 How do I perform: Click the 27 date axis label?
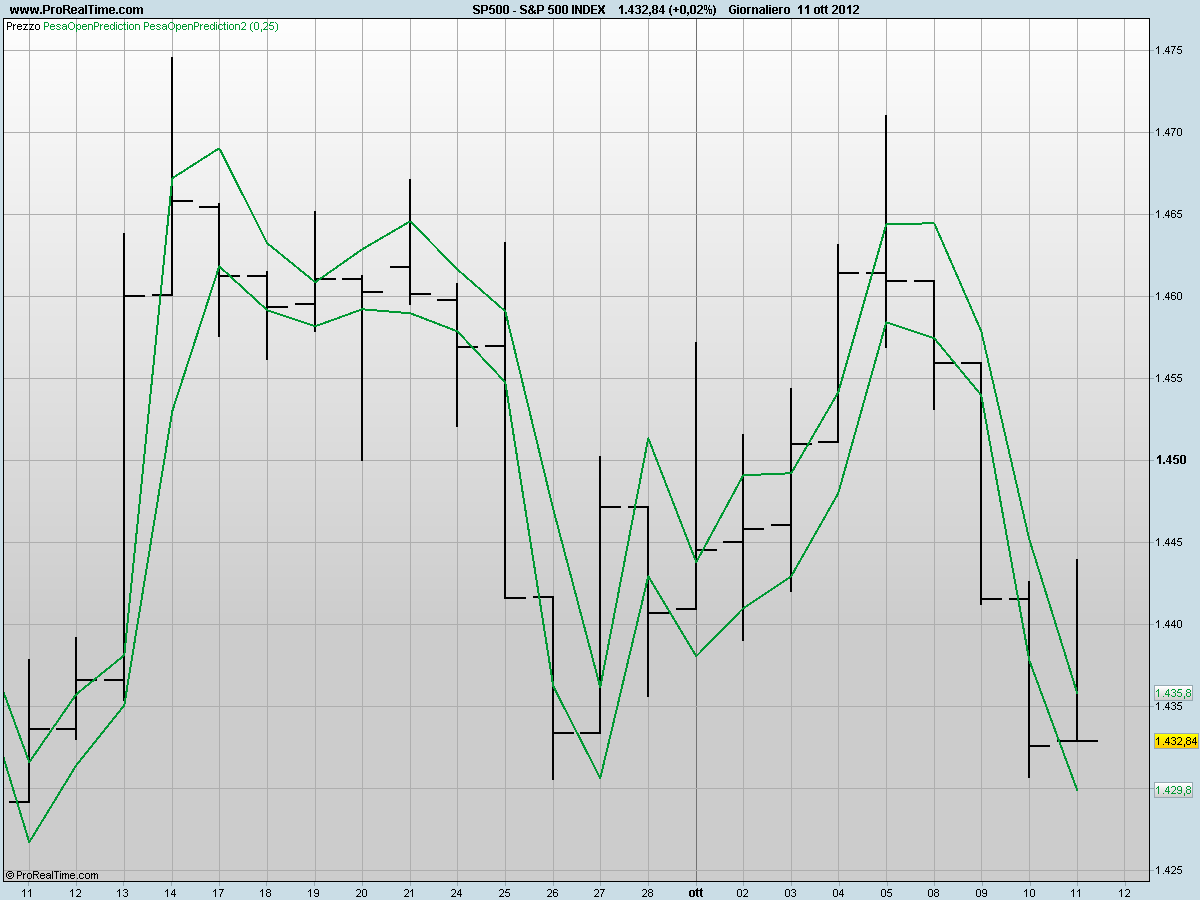pos(600,891)
